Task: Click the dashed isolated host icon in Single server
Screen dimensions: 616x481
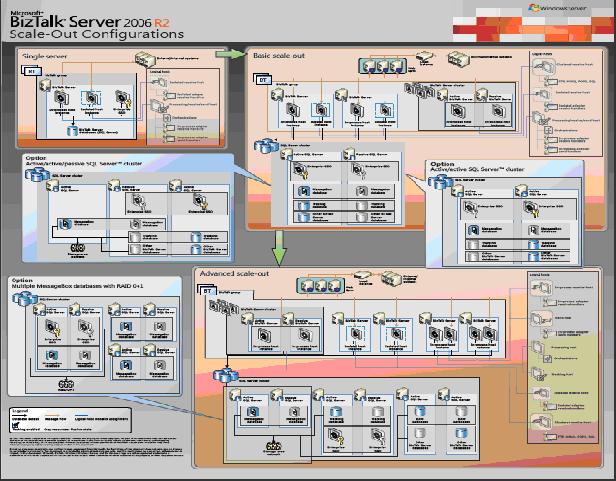Action: coord(91,98)
